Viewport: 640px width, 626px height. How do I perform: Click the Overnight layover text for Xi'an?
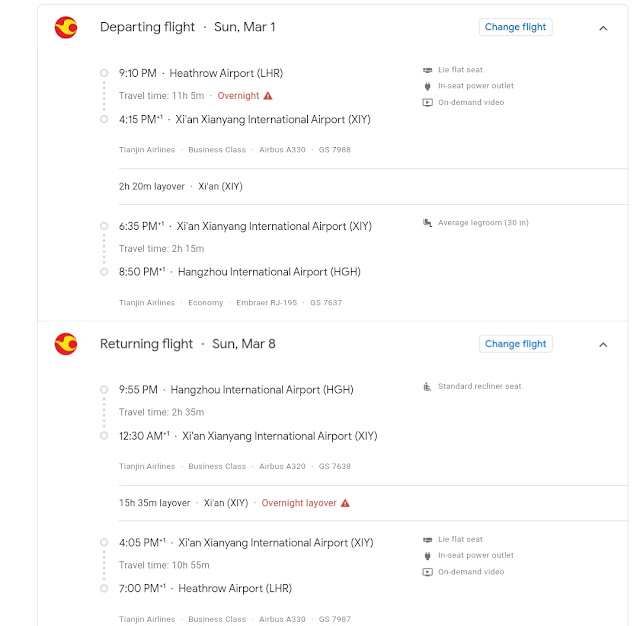(299, 503)
